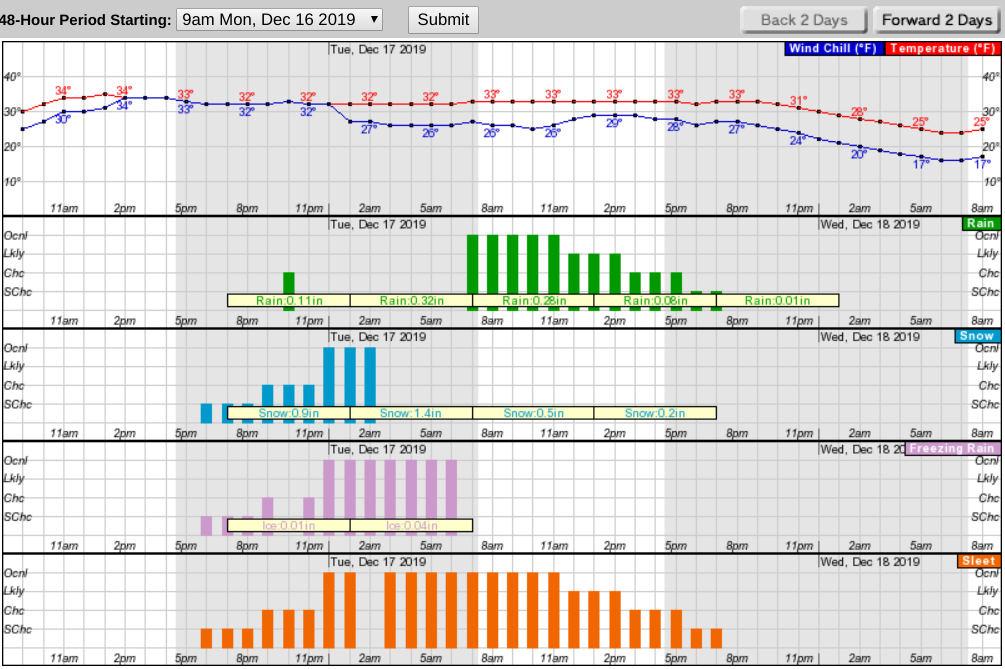This screenshot has height=669, width=1005.
Task: Click the Rain:0.32in accumulation box
Action: 411,301
